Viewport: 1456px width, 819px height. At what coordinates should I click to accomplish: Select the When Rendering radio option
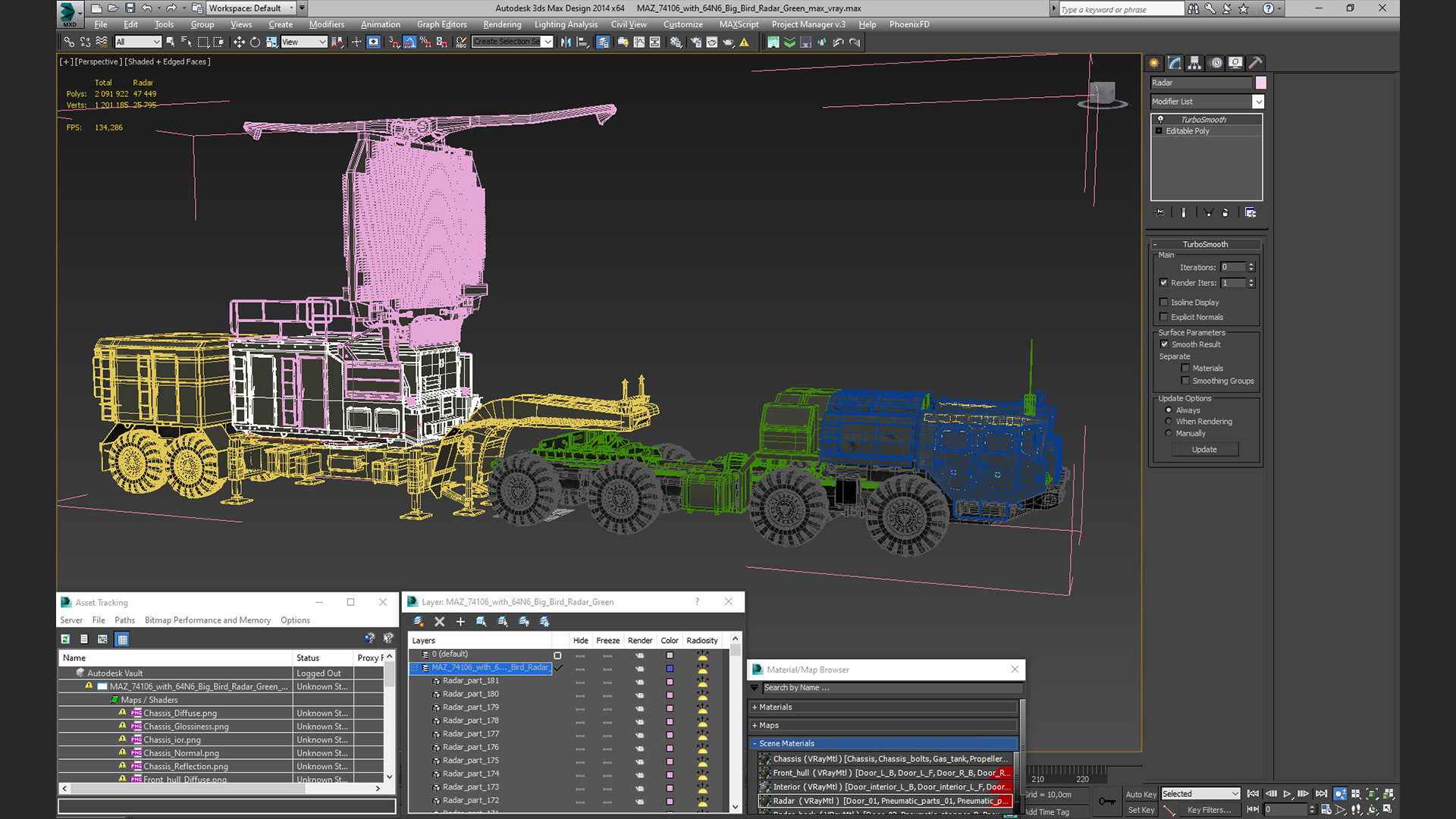pos(1169,422)
